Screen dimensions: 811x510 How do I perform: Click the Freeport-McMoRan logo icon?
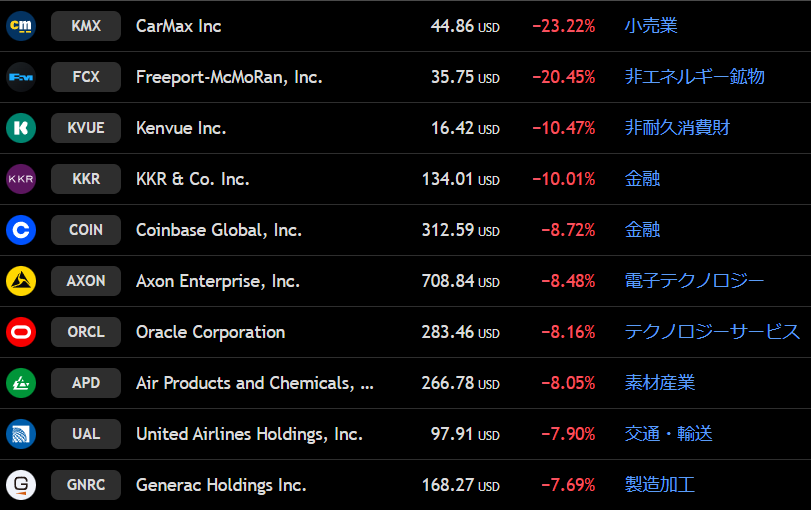pyautogui.click(x=21, y=77)
